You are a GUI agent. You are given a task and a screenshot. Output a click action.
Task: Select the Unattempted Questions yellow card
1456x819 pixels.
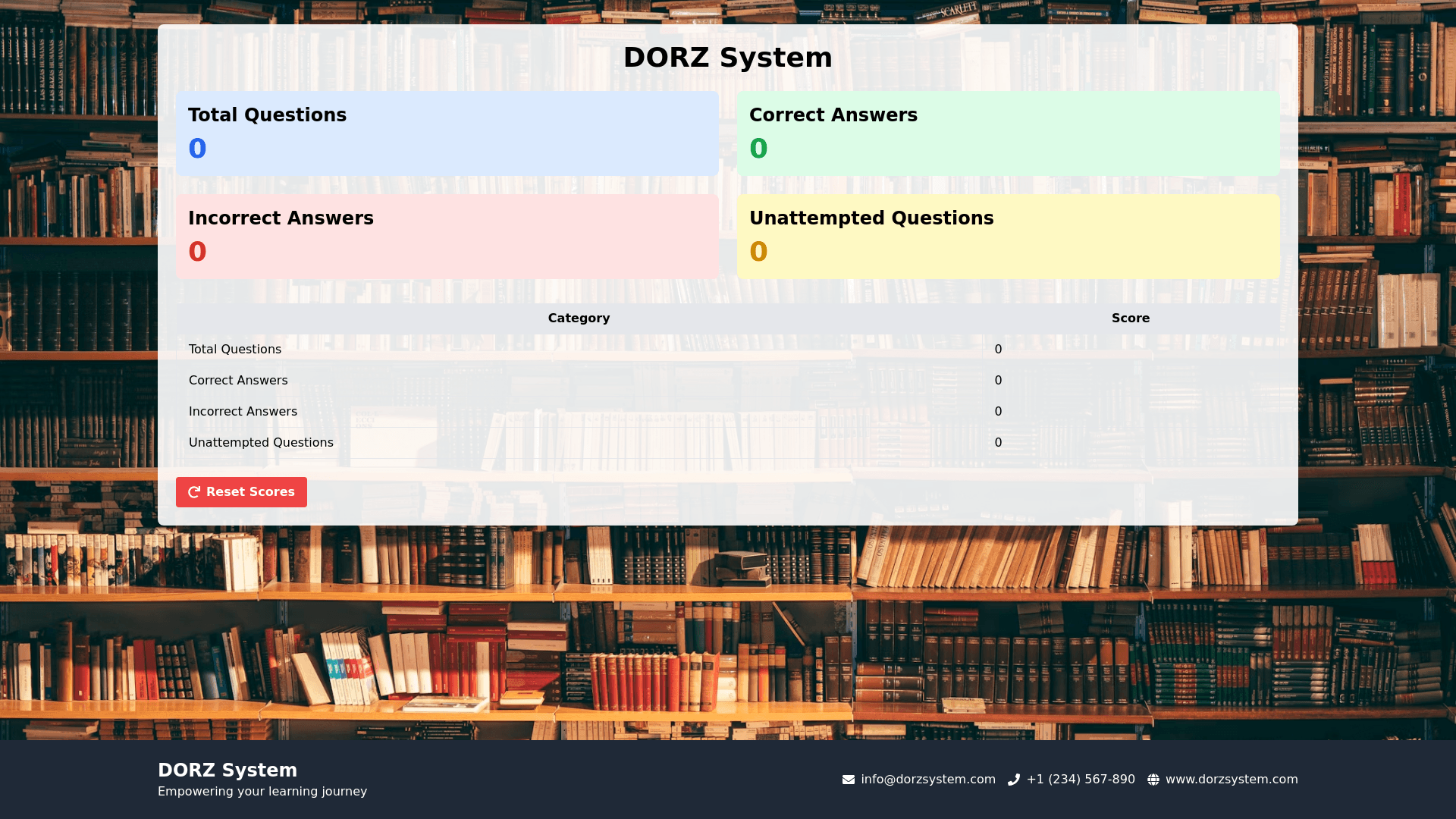pyautogui.click(x=1008, y=237)
